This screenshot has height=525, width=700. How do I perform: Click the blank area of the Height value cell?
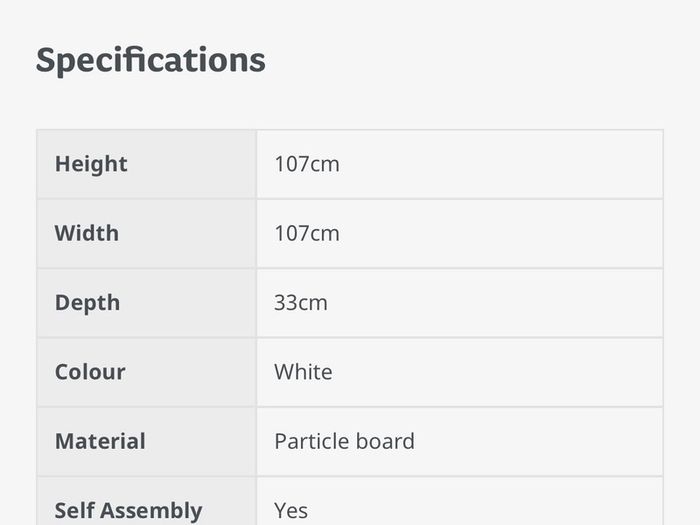coord(500,164)
